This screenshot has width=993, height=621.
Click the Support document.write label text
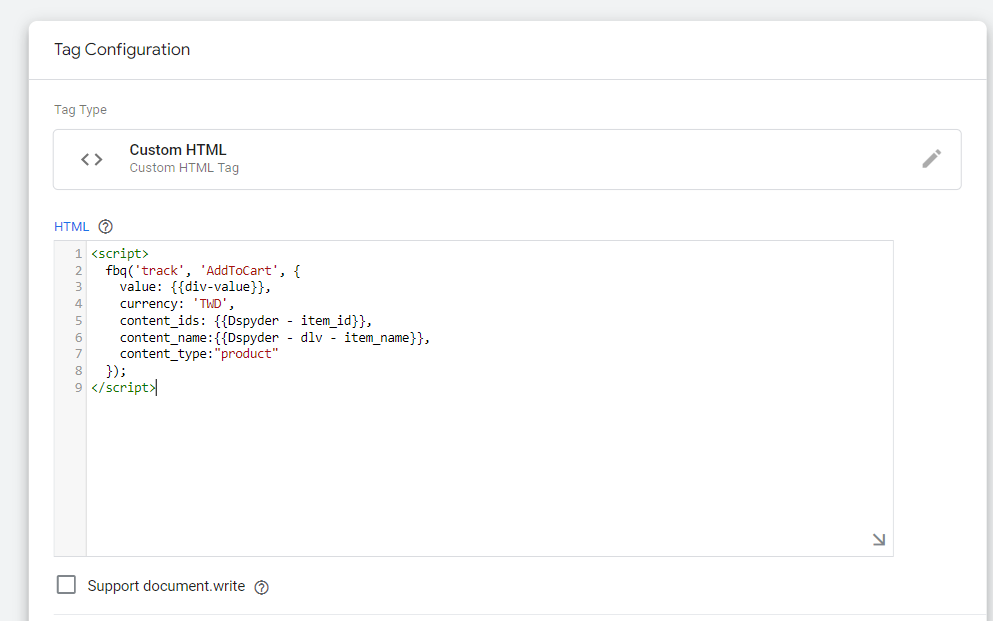pyautogui.click(x=166, y=586)
